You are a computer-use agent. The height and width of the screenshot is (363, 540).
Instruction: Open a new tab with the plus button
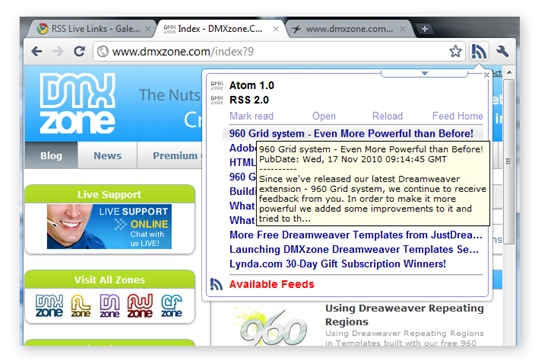click(425, 29)
